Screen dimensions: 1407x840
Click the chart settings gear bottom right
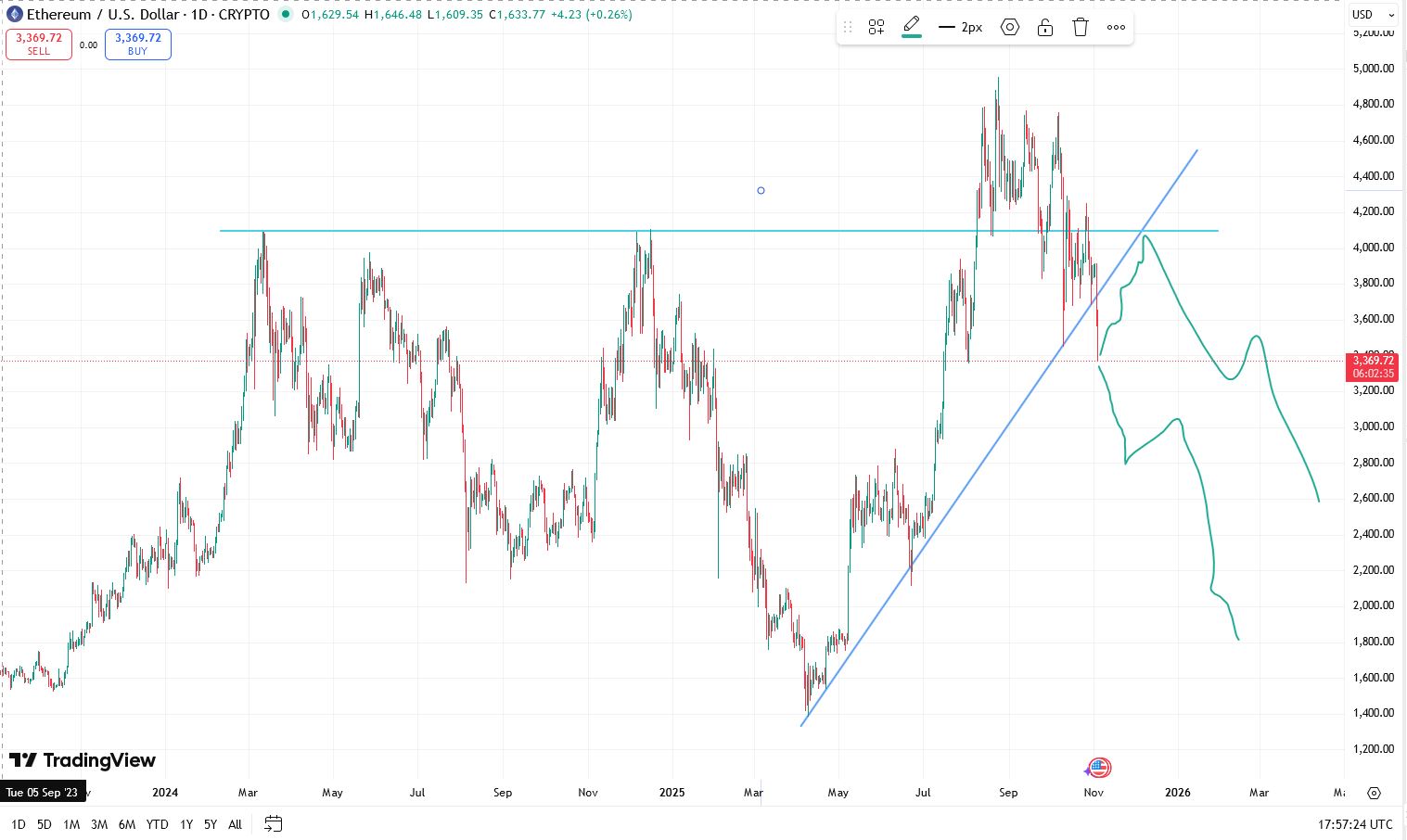[x=1374, y=794]
